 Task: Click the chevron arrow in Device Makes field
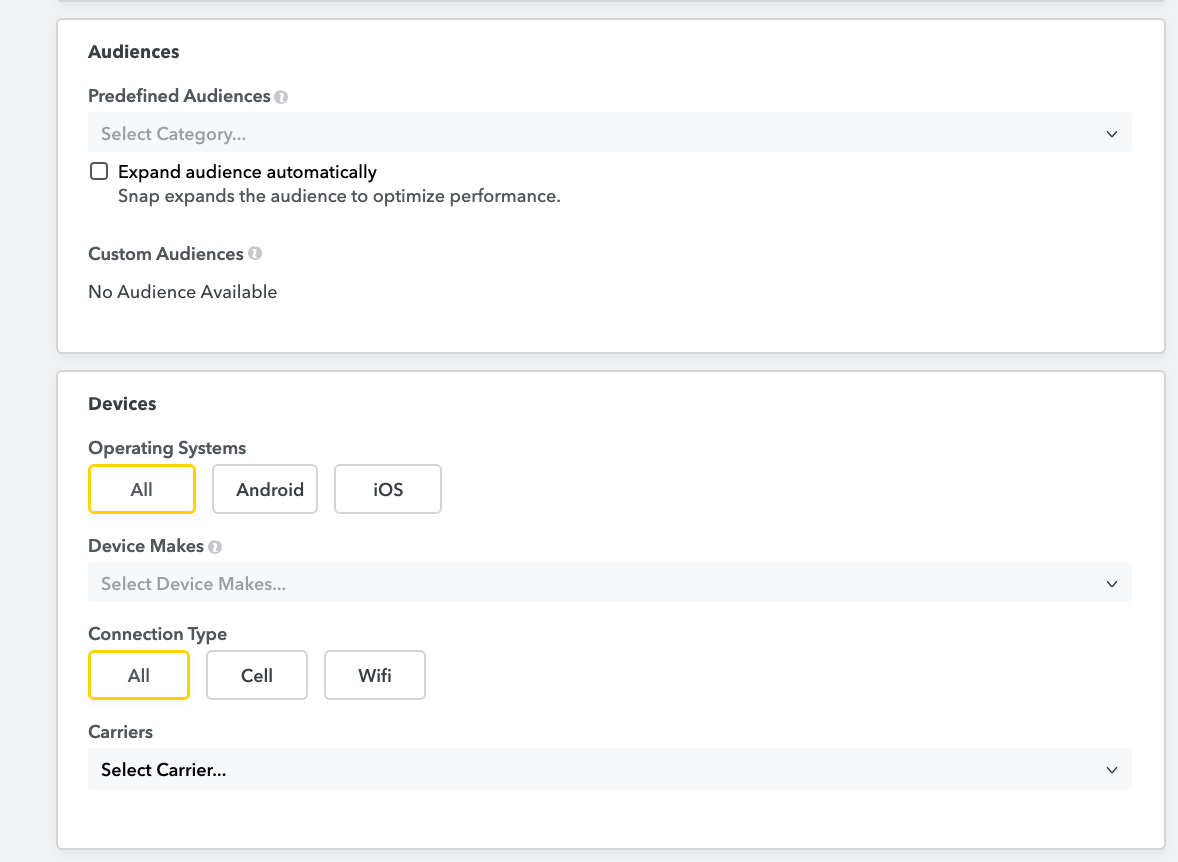pos(1111,584)
